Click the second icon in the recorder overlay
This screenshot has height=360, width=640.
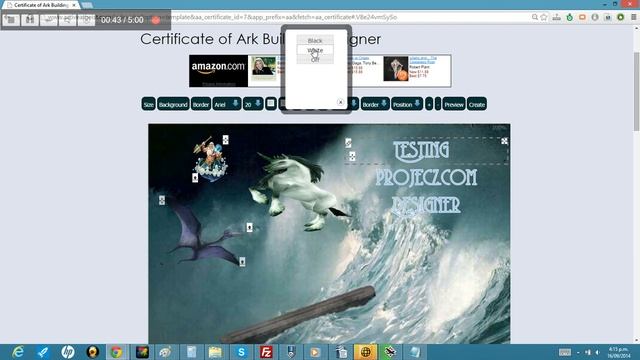coord(29,20)
